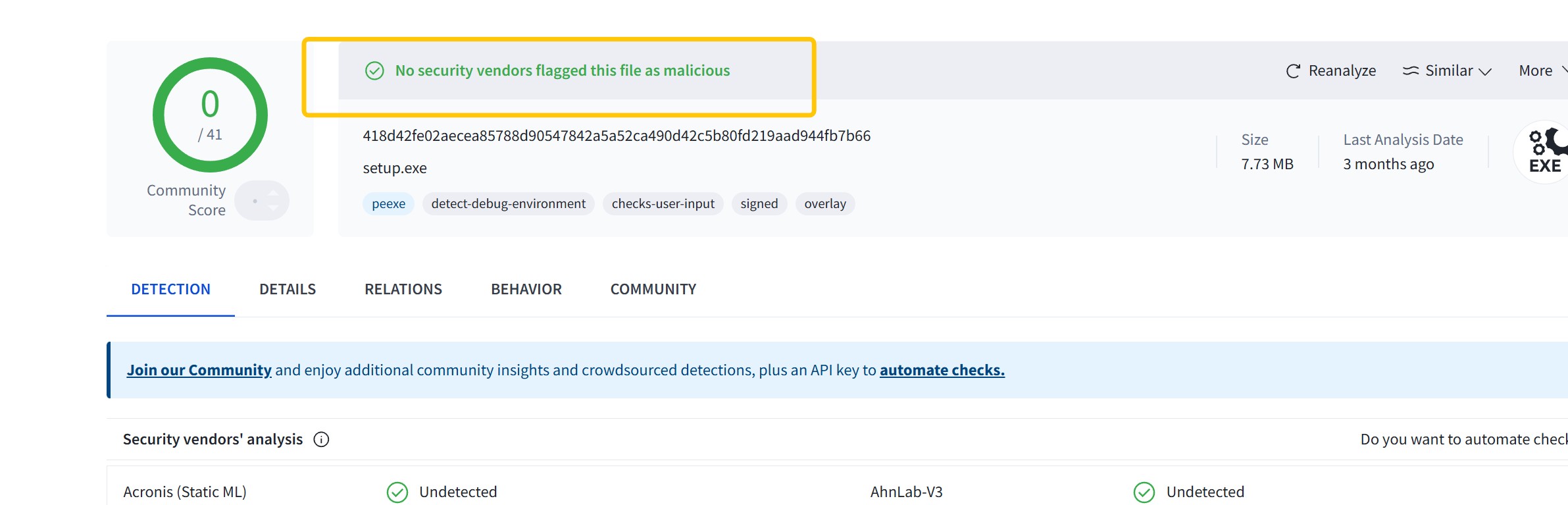Open the More menu
The height and width of the screenshot is (505, 1568).
tap(1542, 70)
